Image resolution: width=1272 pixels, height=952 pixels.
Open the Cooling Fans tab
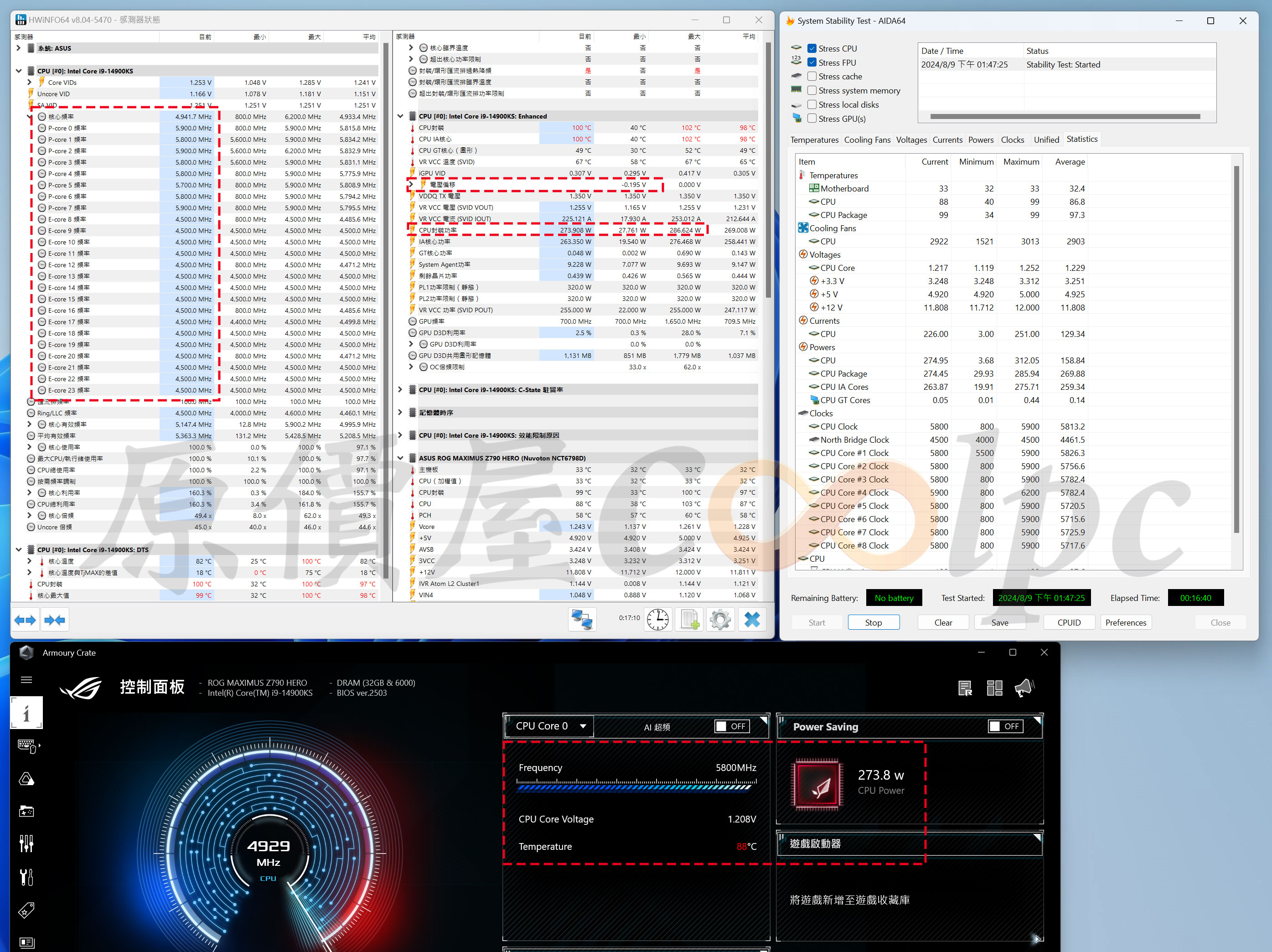pos(867,140)
